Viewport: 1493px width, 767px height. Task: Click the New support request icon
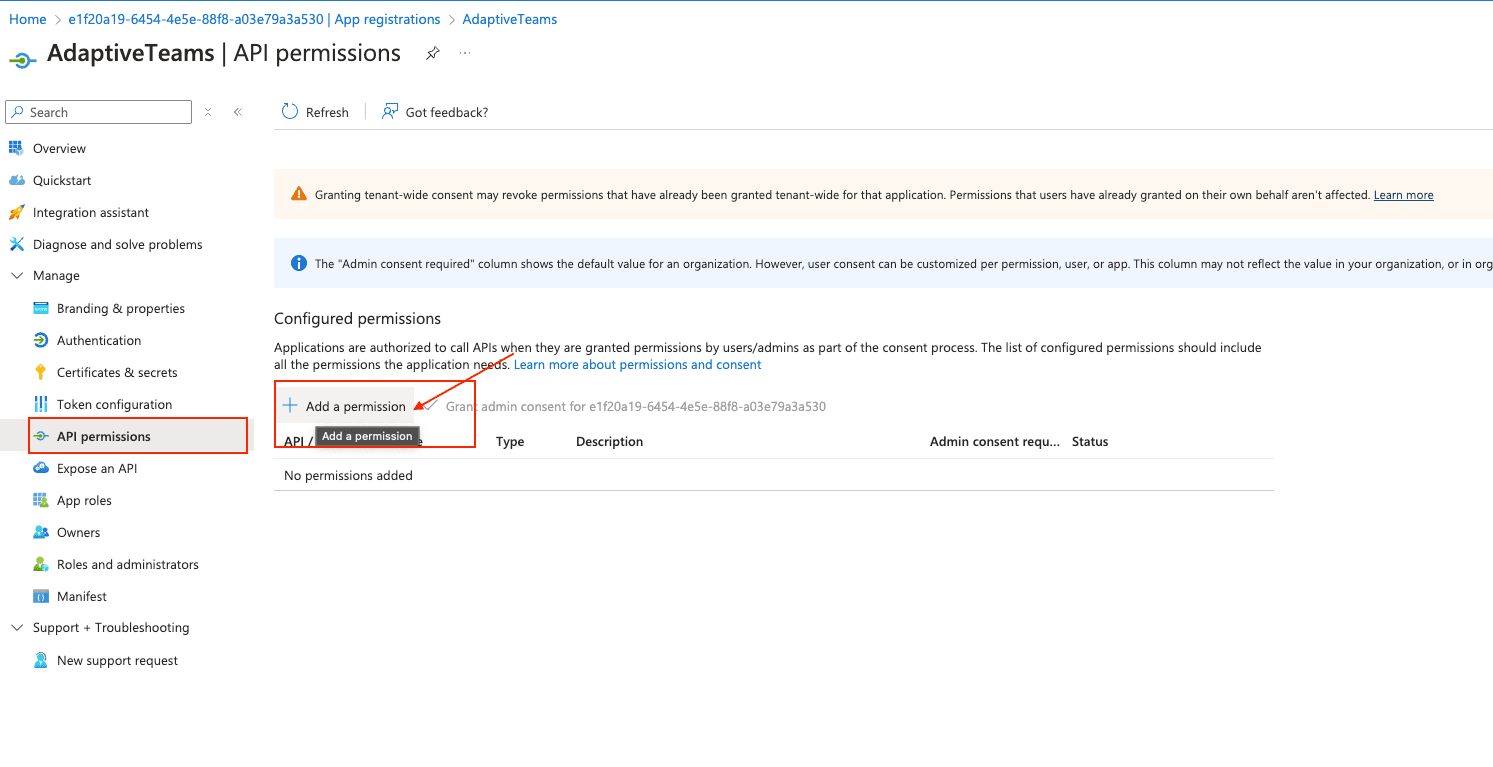click(x=41, y=660)
